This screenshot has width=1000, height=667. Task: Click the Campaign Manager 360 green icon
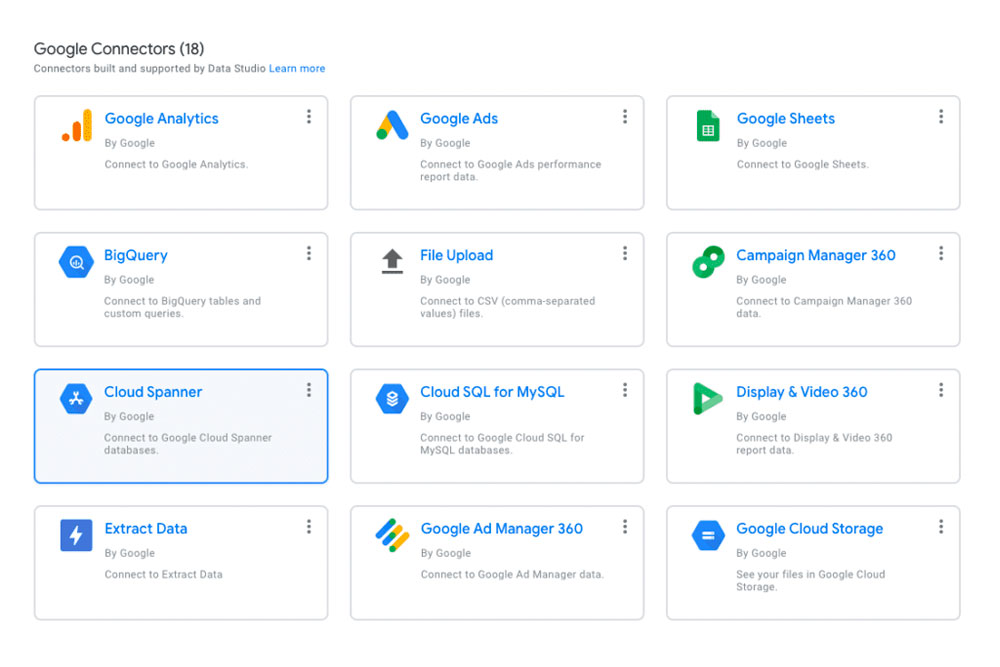click(708, 262)
